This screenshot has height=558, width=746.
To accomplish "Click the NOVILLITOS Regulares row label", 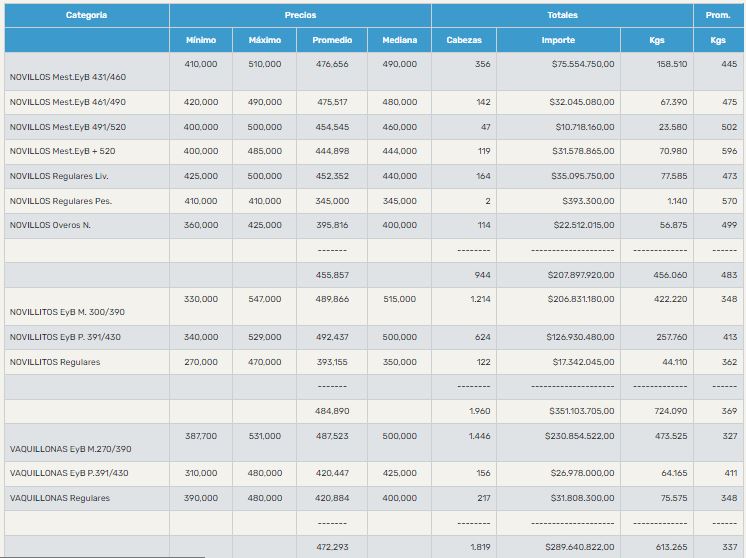I will coord(55,362).
